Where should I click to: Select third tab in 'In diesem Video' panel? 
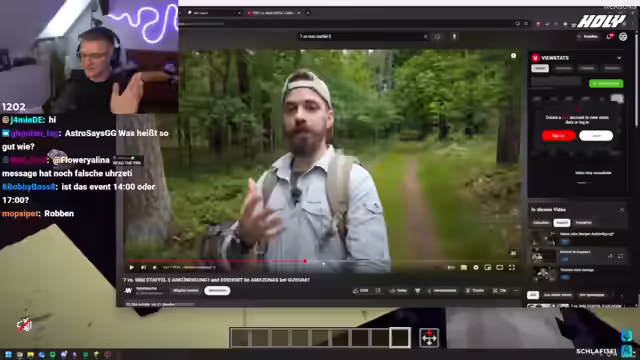584,222
